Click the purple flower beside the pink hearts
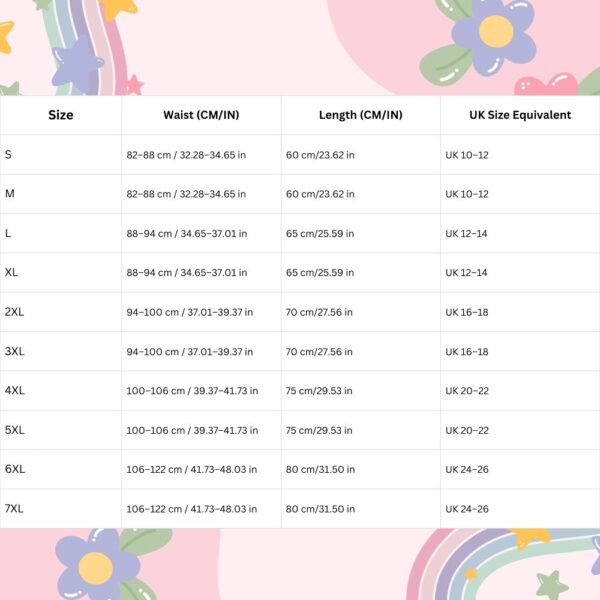 click(x=493, y=32)
